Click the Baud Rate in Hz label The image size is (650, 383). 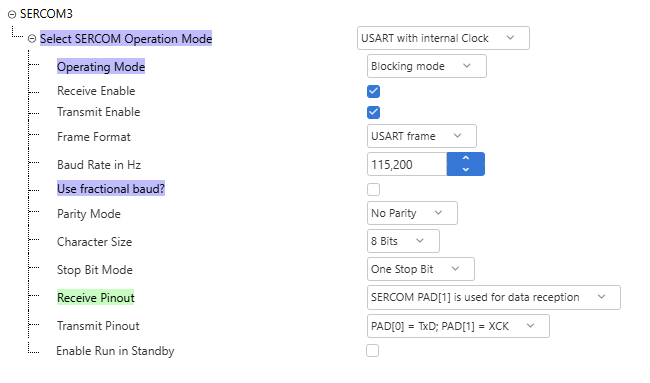(99, 165)
